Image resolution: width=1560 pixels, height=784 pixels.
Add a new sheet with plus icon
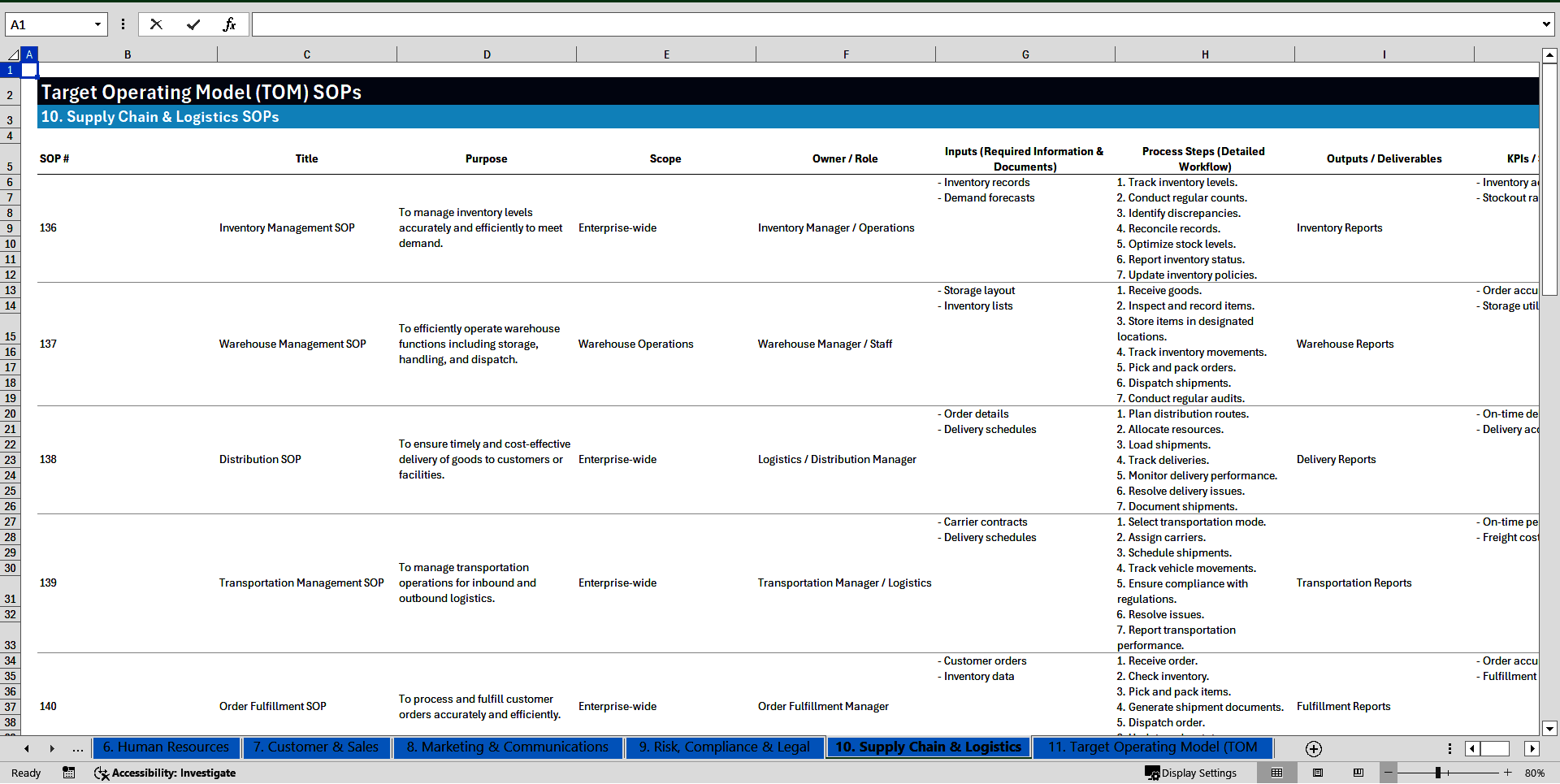1313,748
